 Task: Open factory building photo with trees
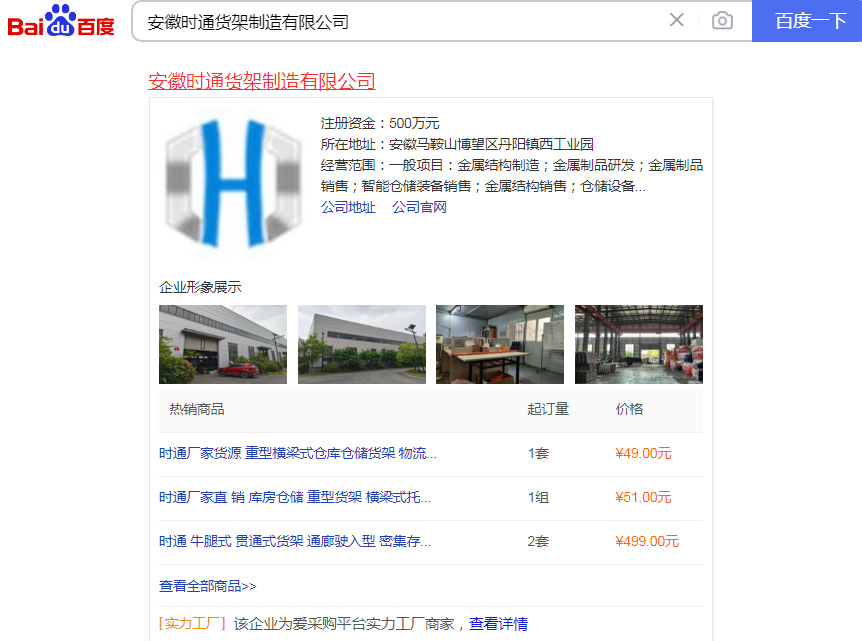[362, 344]
